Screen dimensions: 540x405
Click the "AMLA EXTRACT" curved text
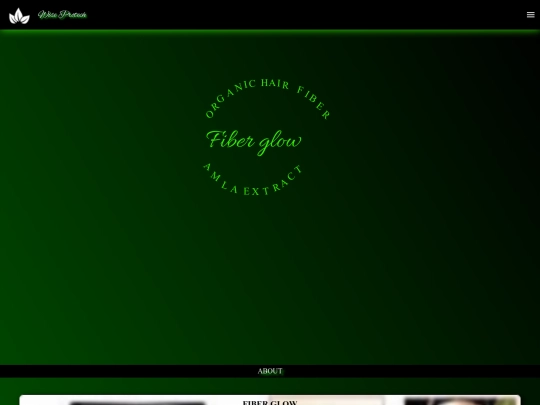point(253,179)
